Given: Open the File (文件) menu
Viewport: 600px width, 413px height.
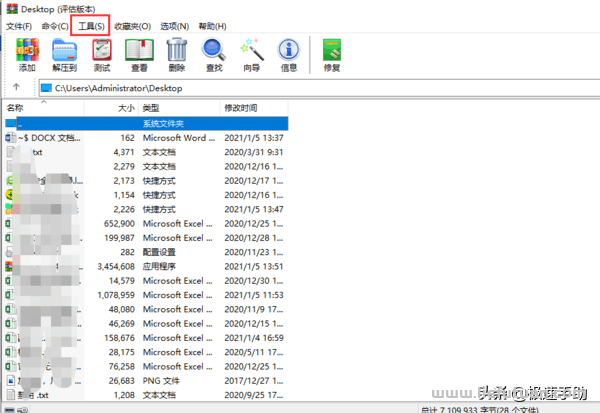Looking at the screenshot, I should (x=19, y=26).
